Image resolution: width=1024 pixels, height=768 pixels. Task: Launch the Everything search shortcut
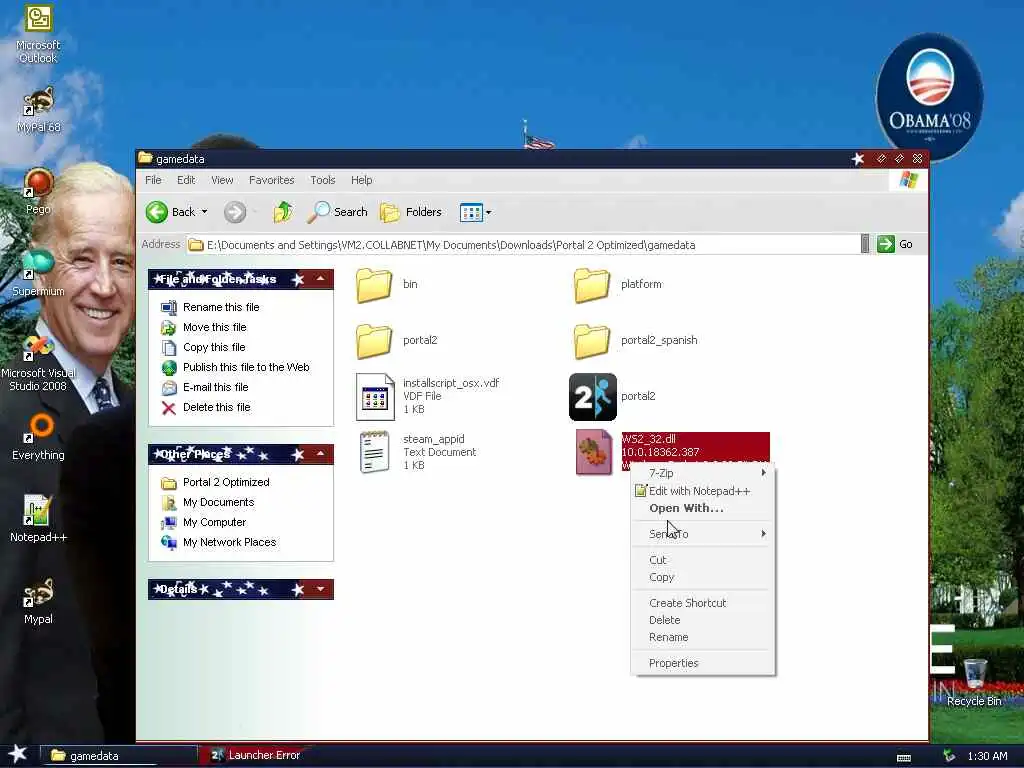[38, 436]
